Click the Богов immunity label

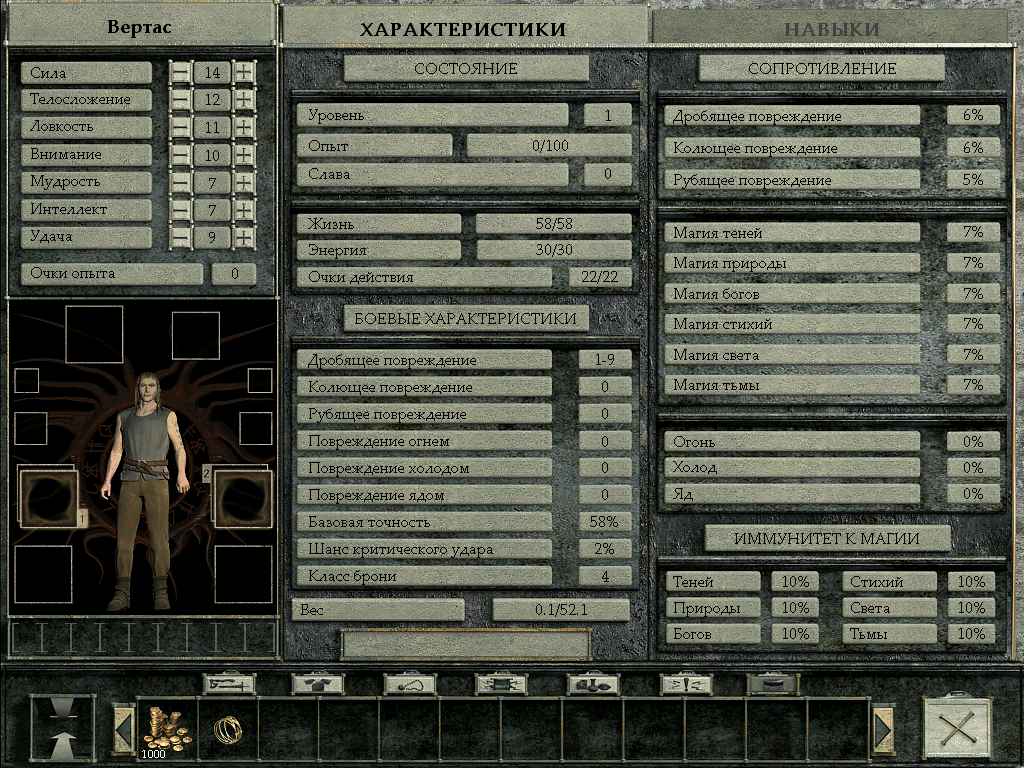coord(713,634)
